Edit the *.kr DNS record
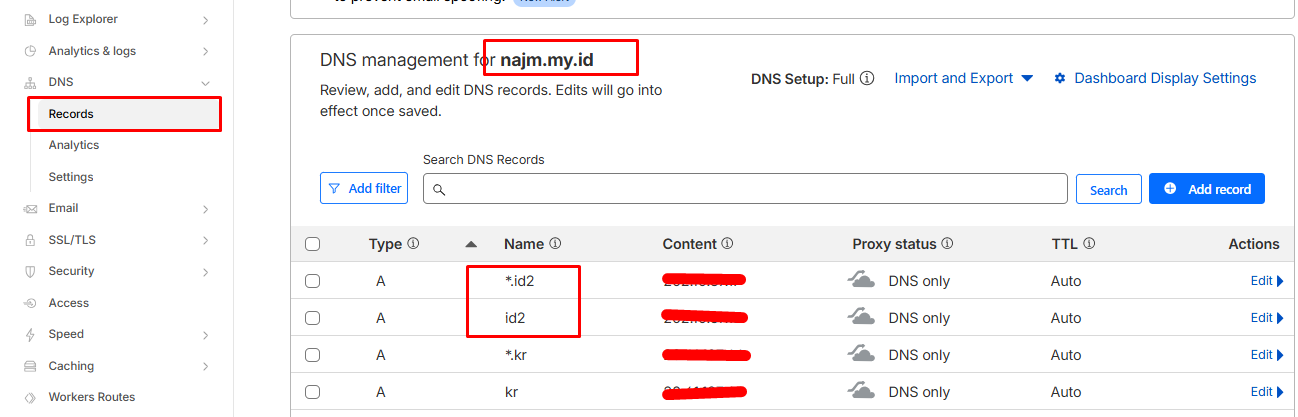 click(1267, 355)
